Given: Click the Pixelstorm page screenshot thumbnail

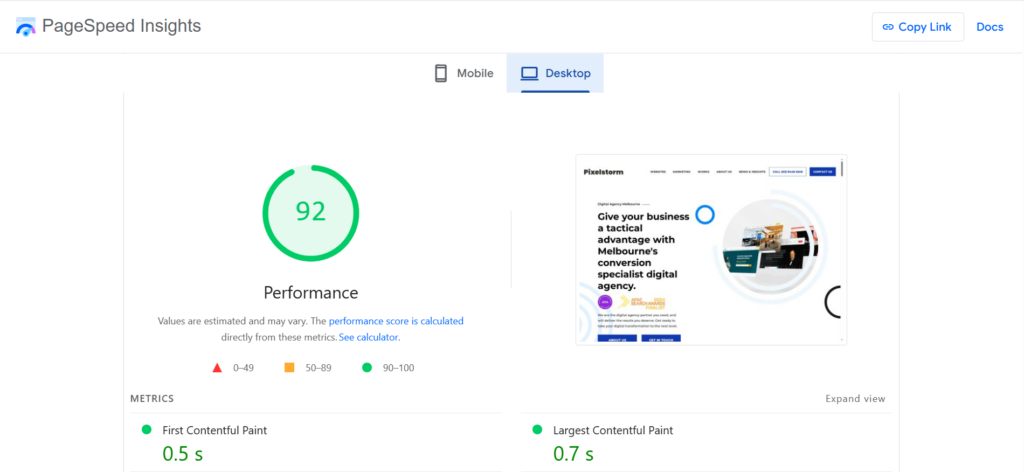Looking at the screenshot, I should (711, 249).
